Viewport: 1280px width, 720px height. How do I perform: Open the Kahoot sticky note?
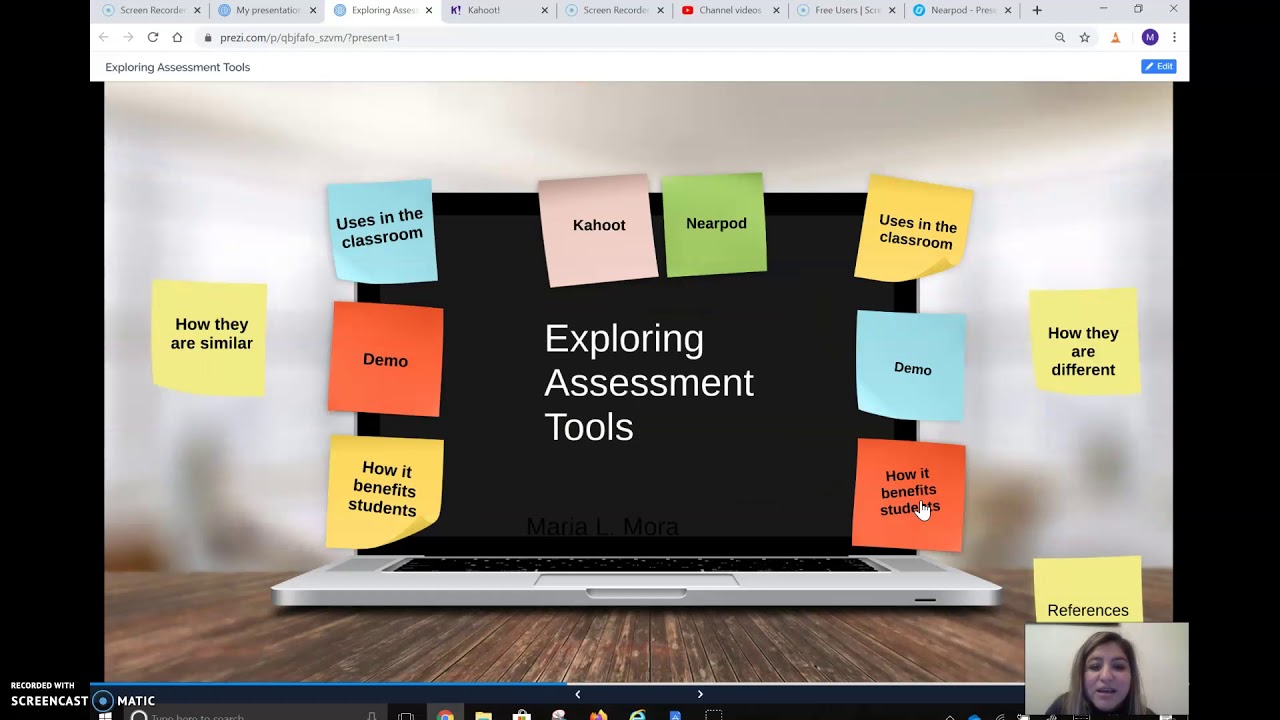point(598,229)
